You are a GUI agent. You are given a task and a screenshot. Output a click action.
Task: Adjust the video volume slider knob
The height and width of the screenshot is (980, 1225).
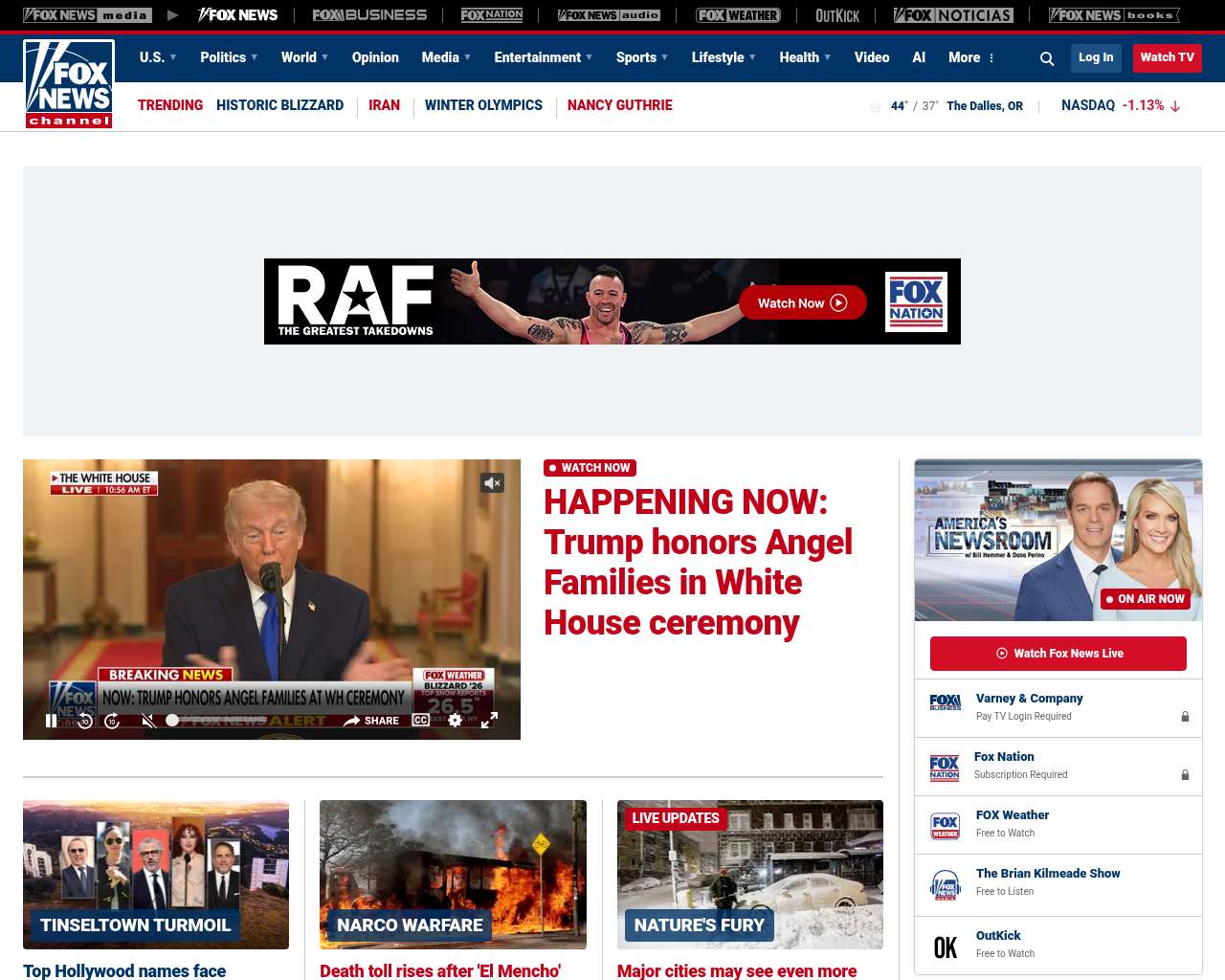point(172,721)
